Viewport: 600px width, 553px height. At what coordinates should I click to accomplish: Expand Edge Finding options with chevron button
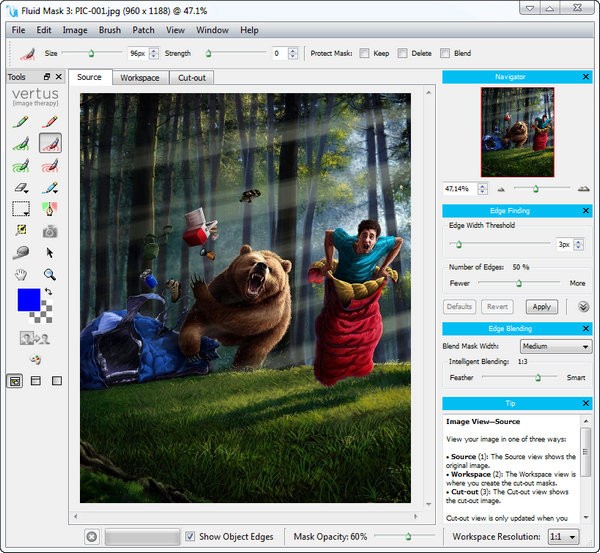coord(584,307)
